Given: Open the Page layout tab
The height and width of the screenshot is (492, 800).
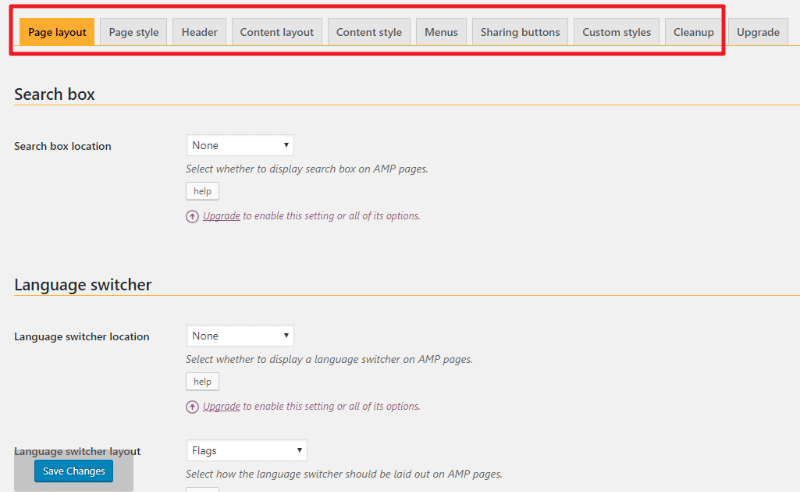Looking at the screenshot, I should tap(57, 32).
